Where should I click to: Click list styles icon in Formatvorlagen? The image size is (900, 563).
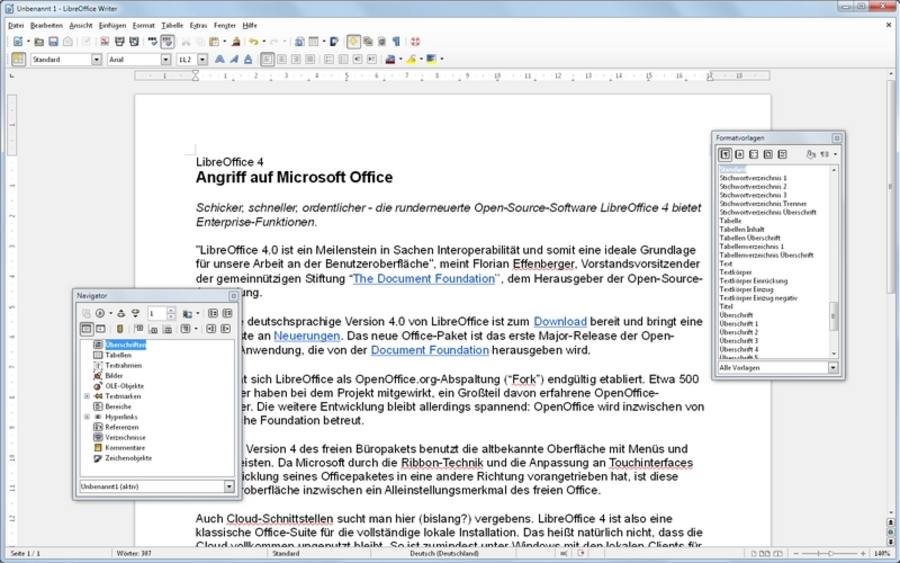(782, 154)
